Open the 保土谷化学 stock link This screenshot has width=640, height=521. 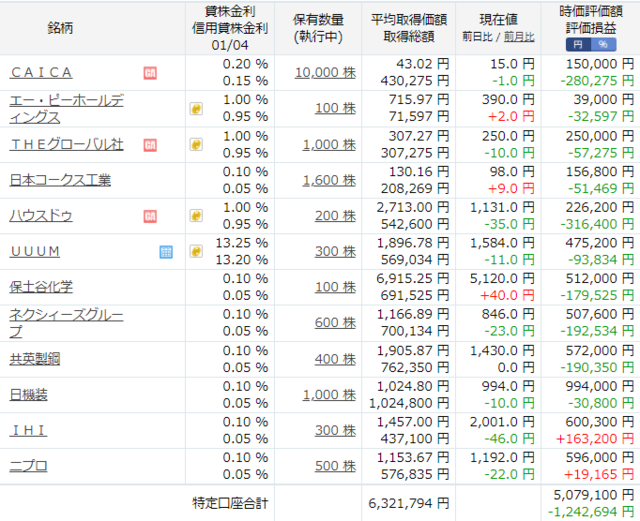(x=41, y=287)
